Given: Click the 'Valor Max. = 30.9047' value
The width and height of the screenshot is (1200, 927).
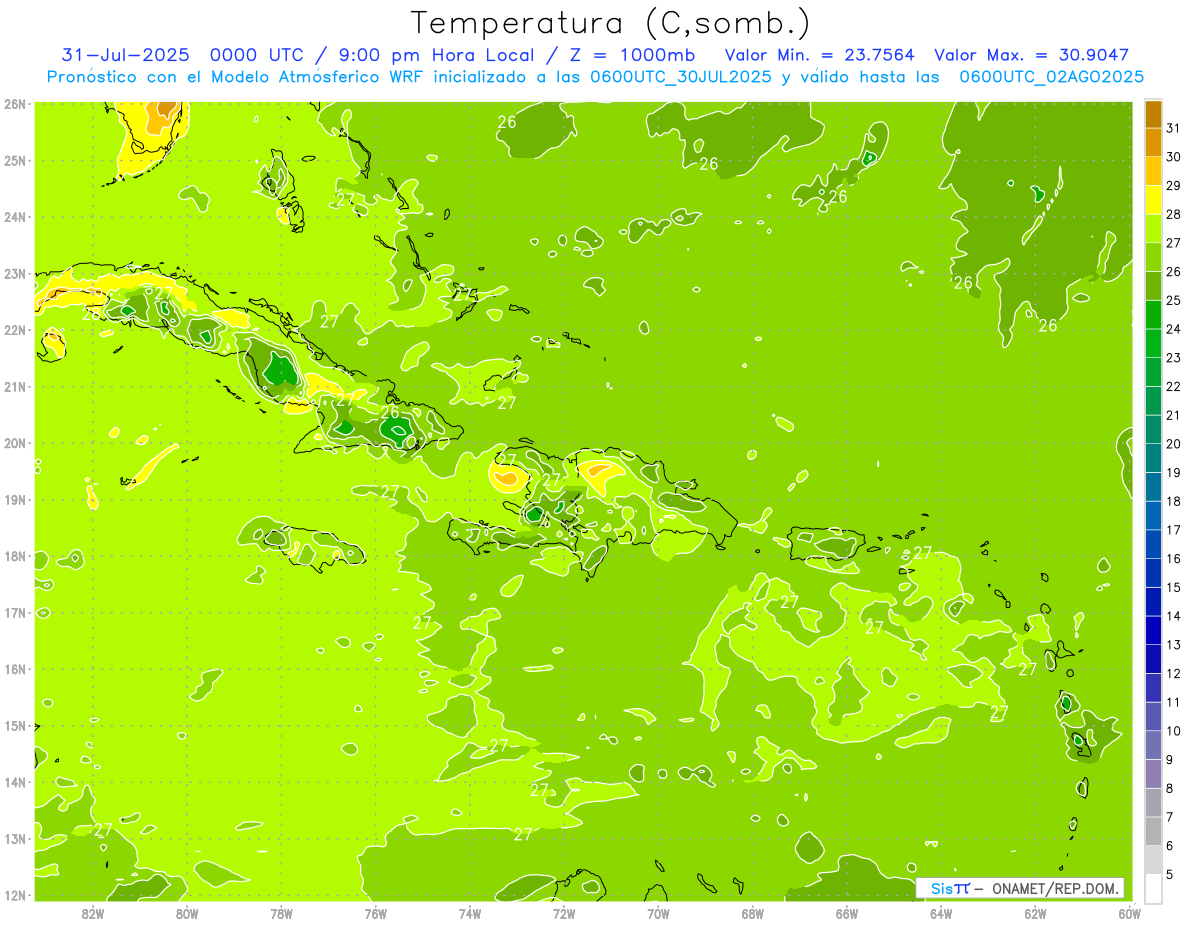Looking at the screenshot, I should pos(1031,55).
